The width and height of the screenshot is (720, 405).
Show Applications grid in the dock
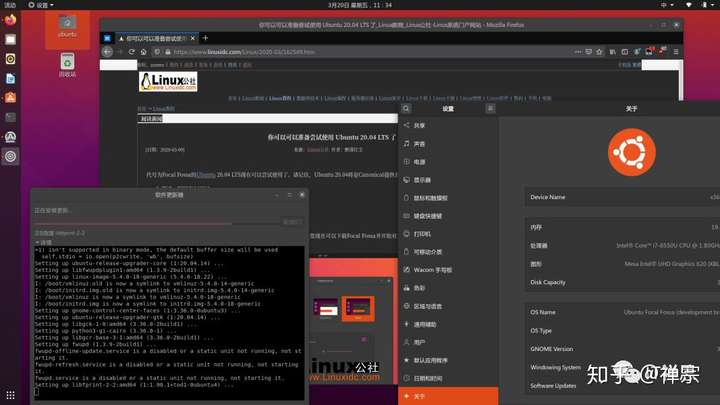(10, 395)
